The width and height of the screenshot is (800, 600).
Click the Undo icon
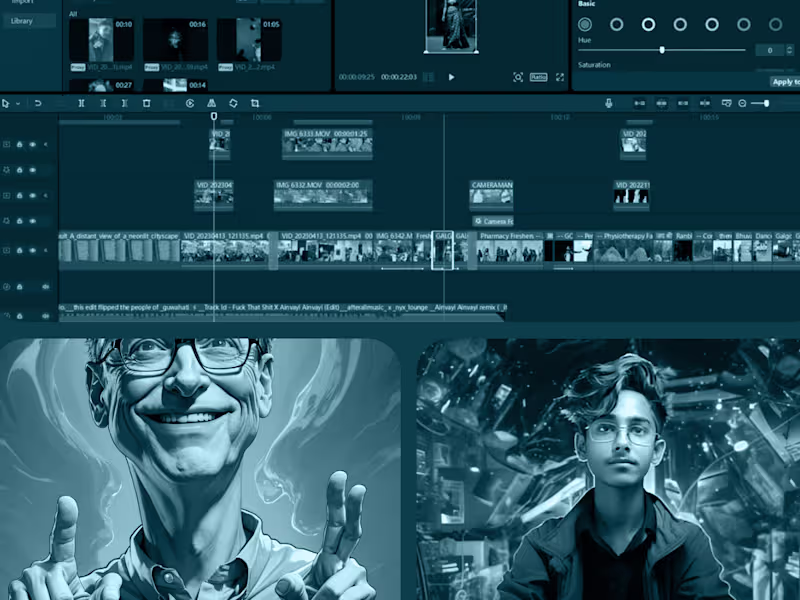38,103
